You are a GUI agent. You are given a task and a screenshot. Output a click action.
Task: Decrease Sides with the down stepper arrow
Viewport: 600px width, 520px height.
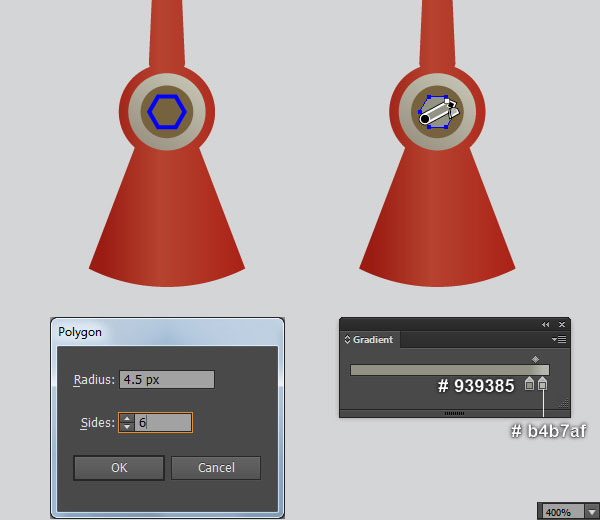pyautogui.click(x=127, y=427)
